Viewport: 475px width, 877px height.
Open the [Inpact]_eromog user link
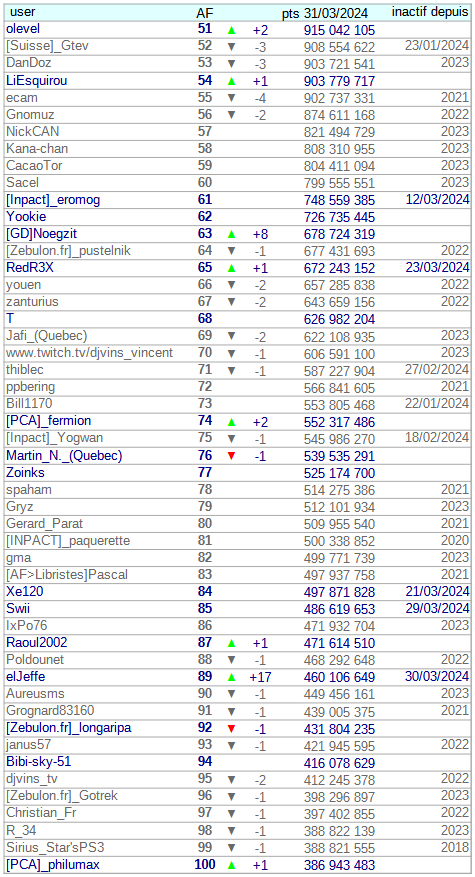point(53,200)
